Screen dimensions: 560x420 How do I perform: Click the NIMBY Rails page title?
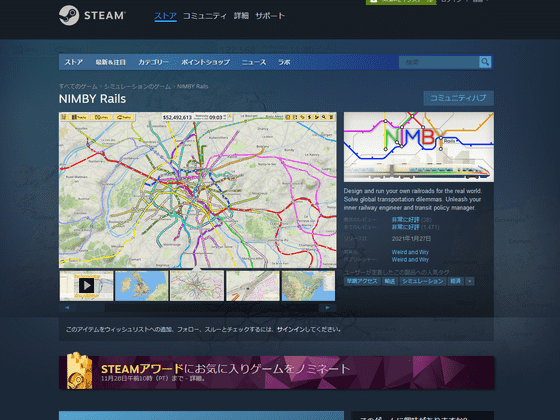[92, 99]
